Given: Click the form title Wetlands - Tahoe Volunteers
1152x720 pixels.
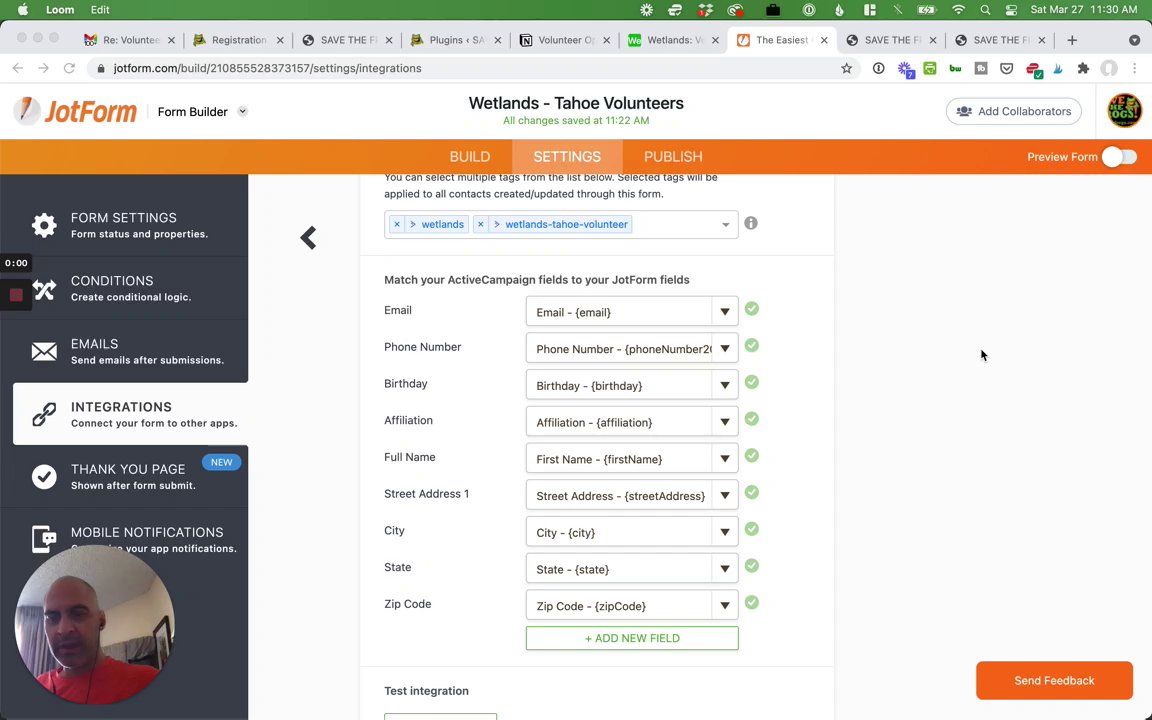Looking at the screenshot, I should click(x=576, y=103).
